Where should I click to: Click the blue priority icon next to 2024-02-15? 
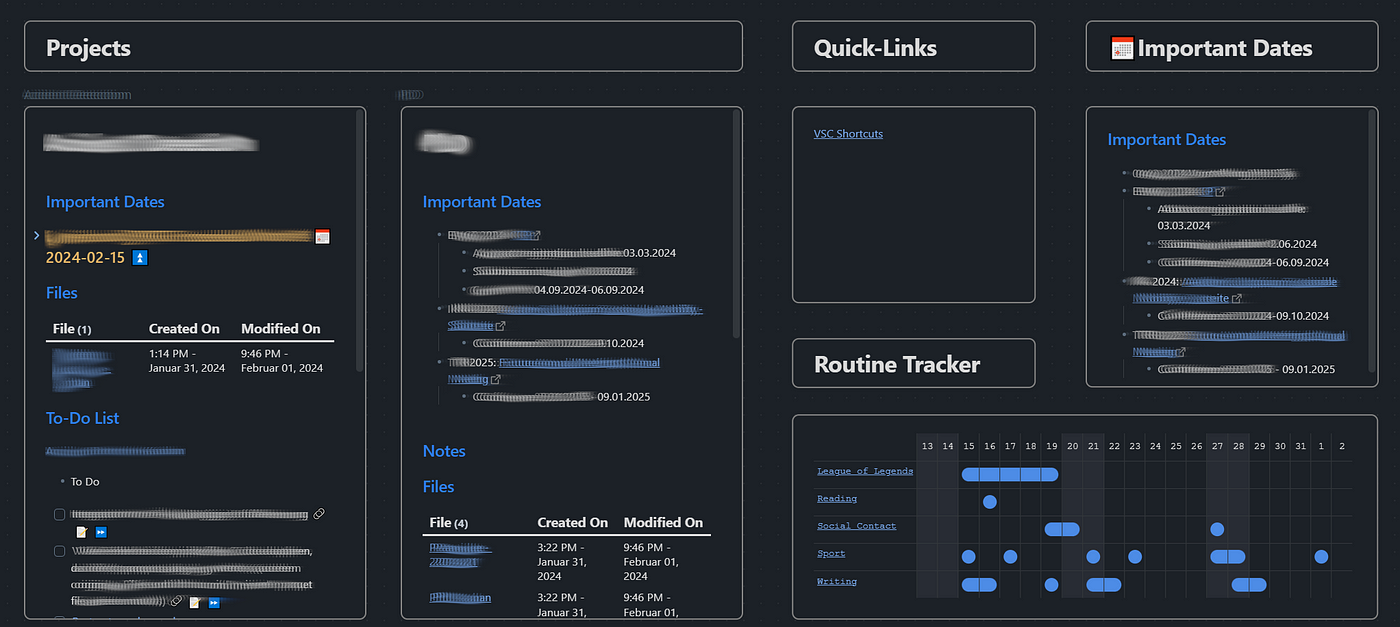coord(141,258)
